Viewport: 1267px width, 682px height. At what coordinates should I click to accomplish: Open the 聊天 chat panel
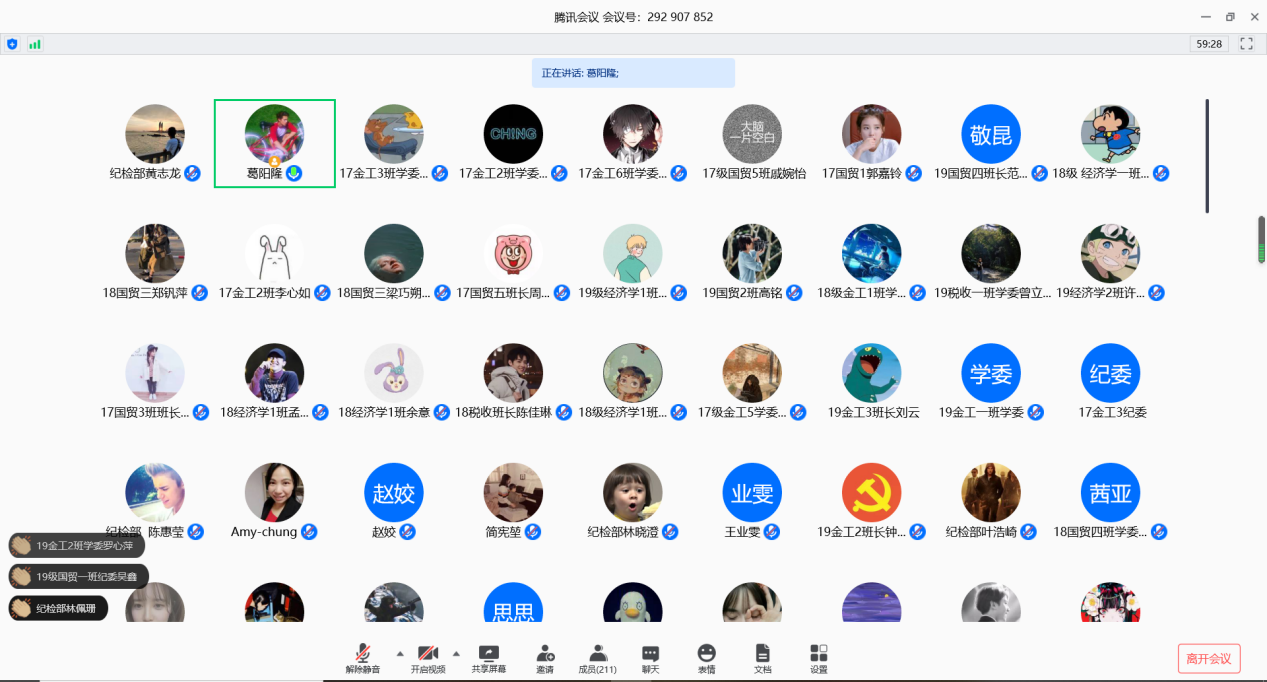point(650,658)
